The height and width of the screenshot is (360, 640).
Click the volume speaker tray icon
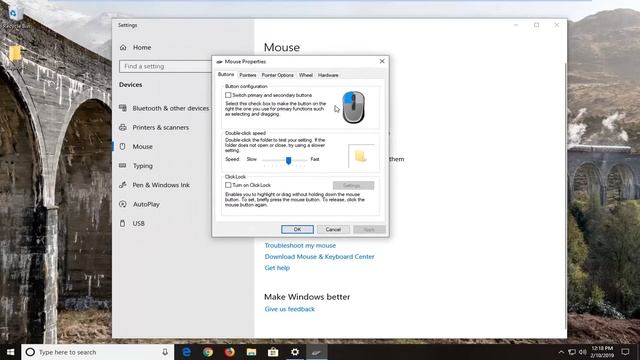pyautogui.click(x=582, y=352)
